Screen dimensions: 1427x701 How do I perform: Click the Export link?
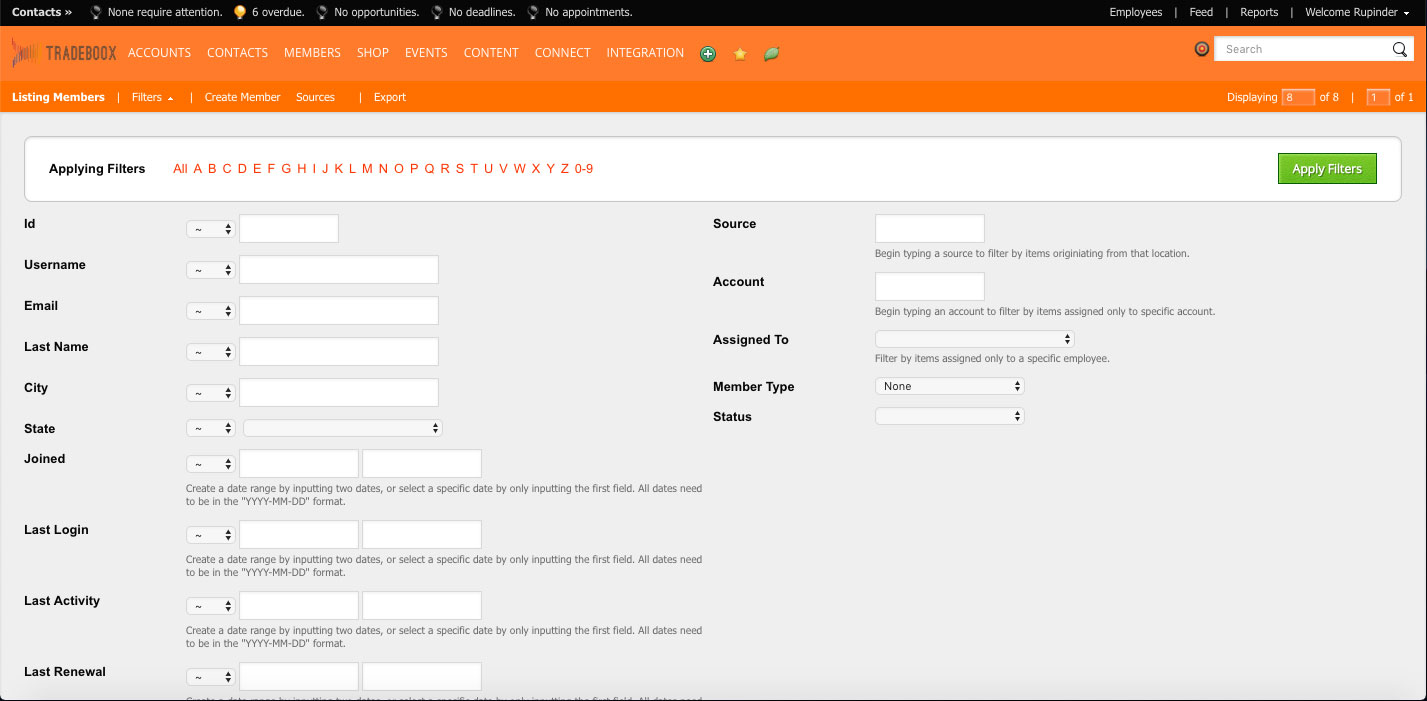[x=390, y=97]
